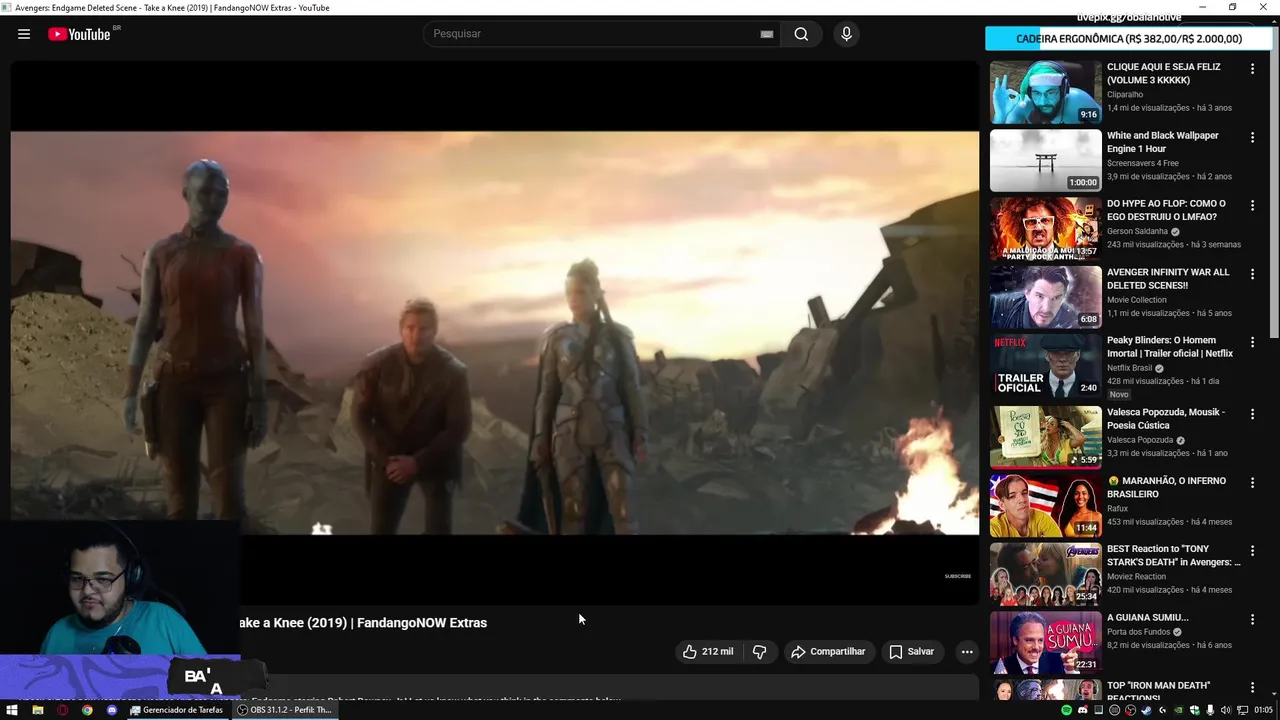Play A GUIANA SUMIU thumbnail
Screen dimensions: 1280x720
1045,642
